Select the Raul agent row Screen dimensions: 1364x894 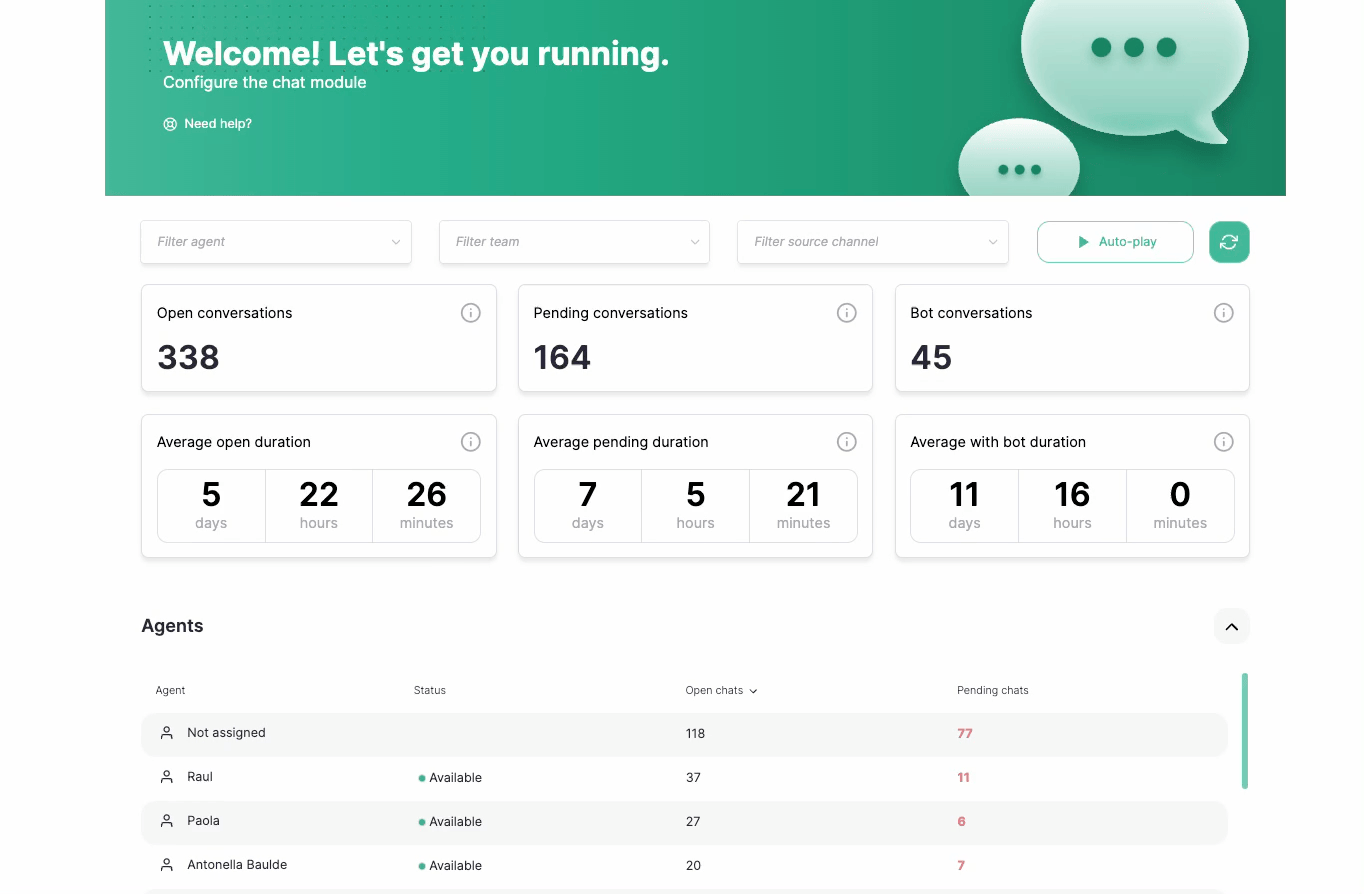[200, 777]
